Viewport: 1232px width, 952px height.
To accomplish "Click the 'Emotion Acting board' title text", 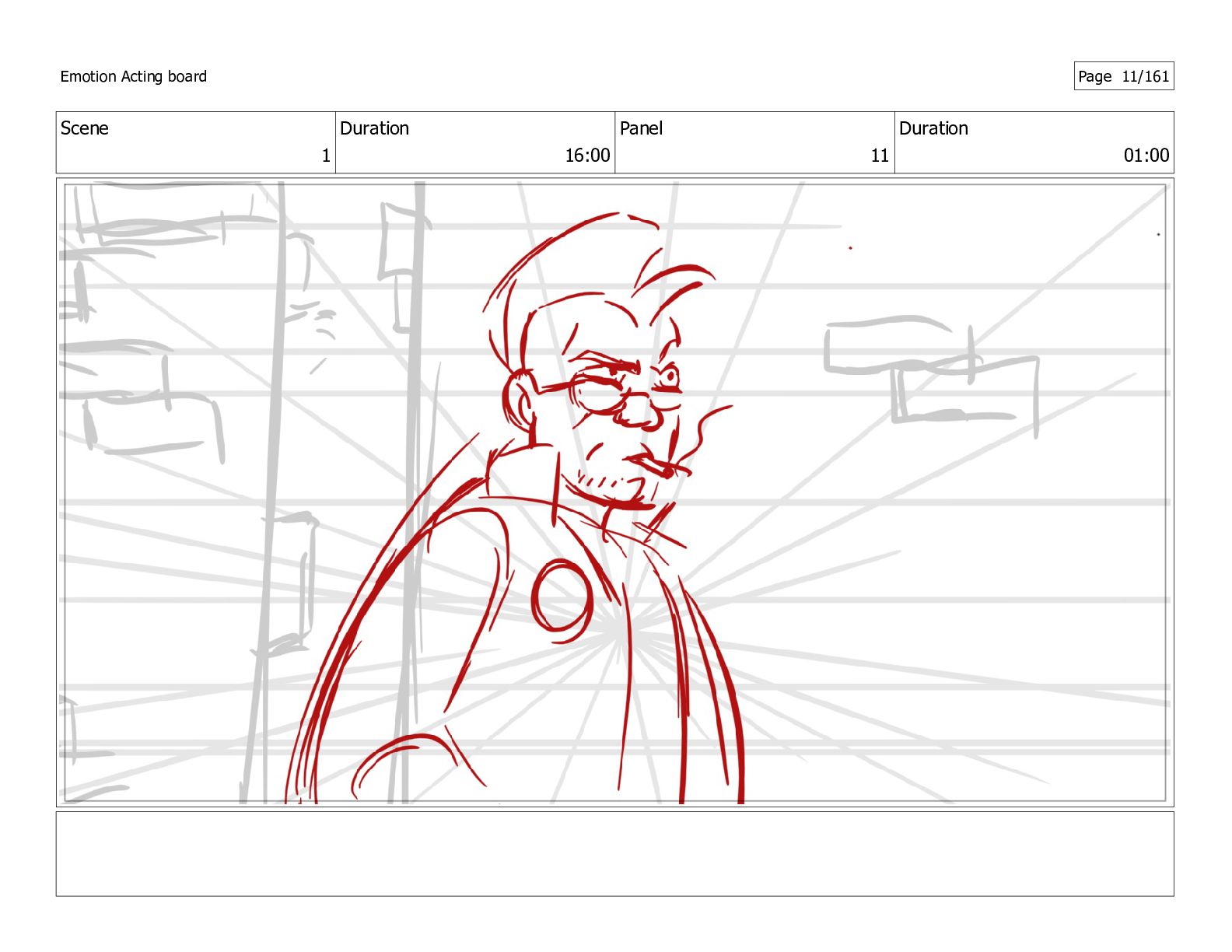I will (x=133, y=76).
